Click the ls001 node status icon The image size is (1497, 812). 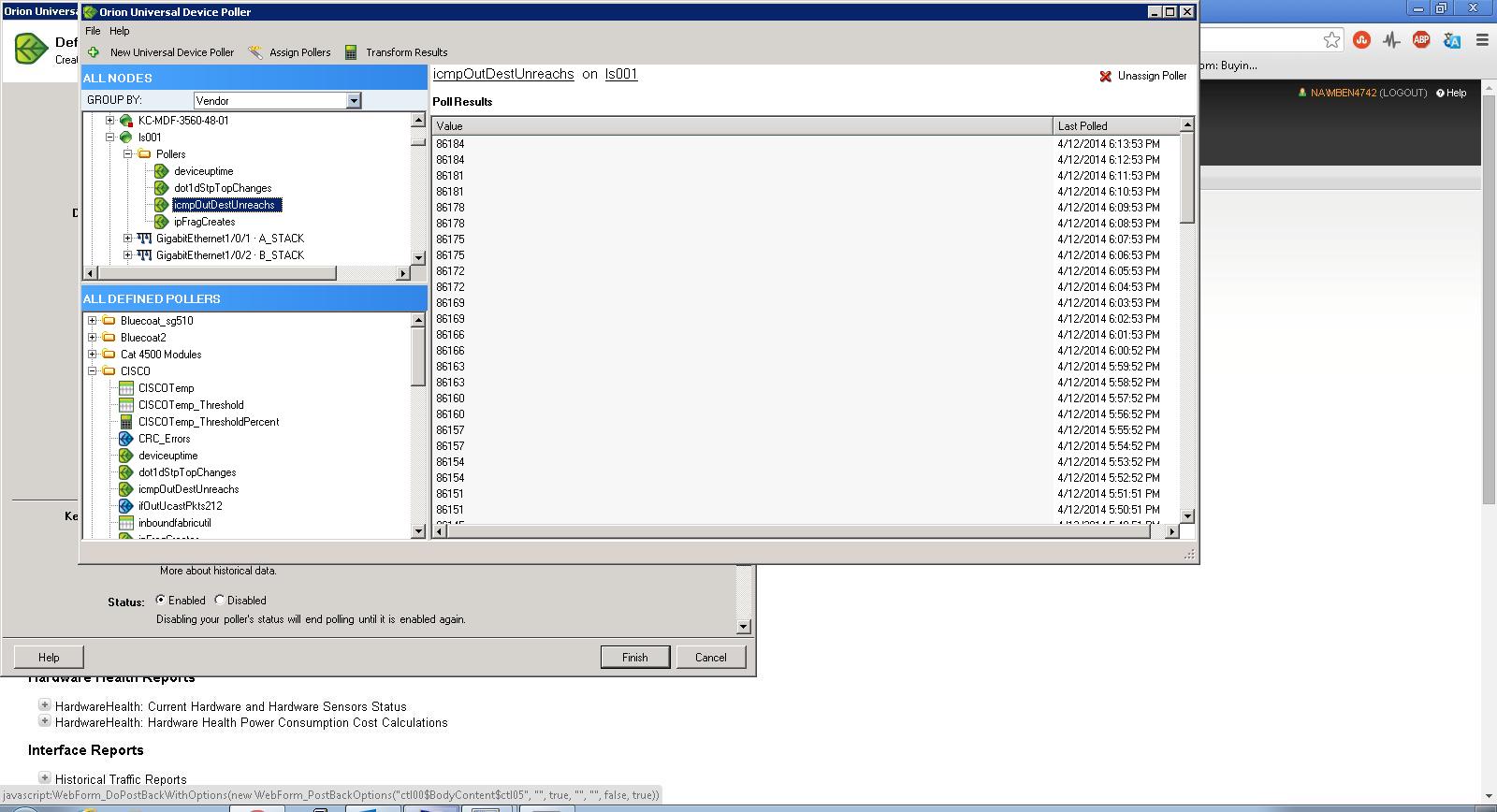125,138
